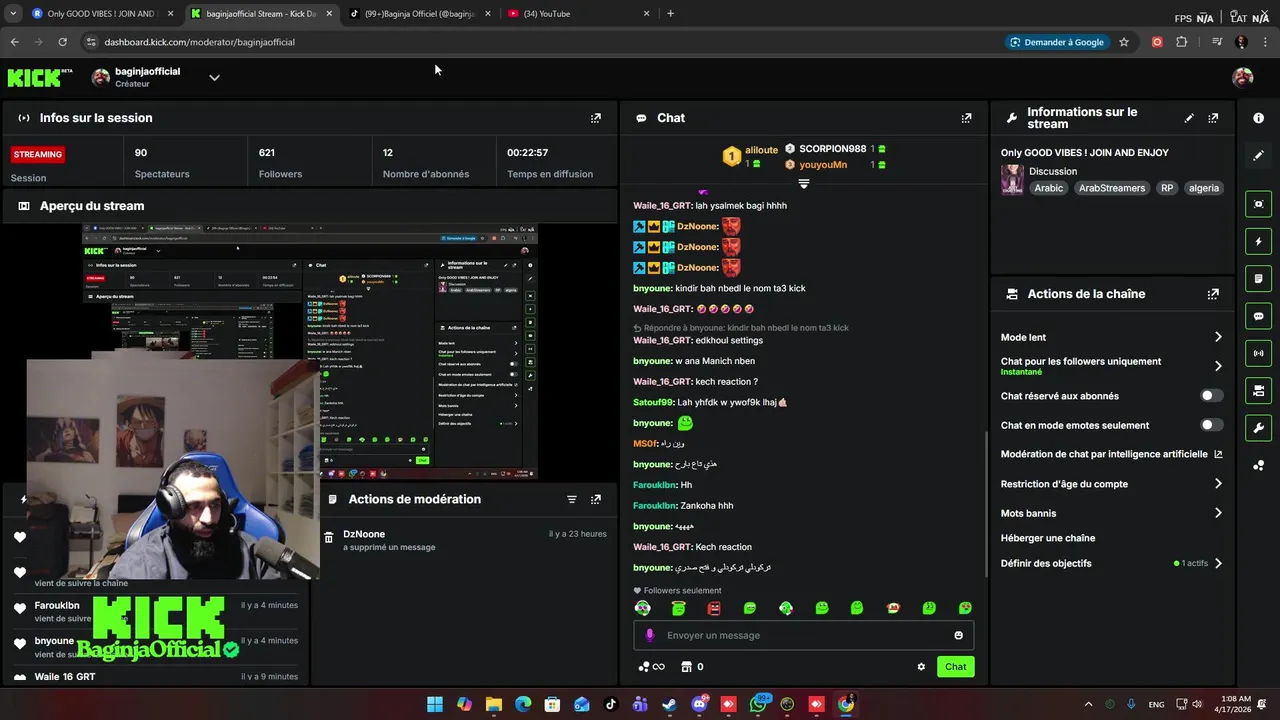This screenshot has width=1280, height=720.
Task: Click the Arabic tag
Action: point(1049,188)
